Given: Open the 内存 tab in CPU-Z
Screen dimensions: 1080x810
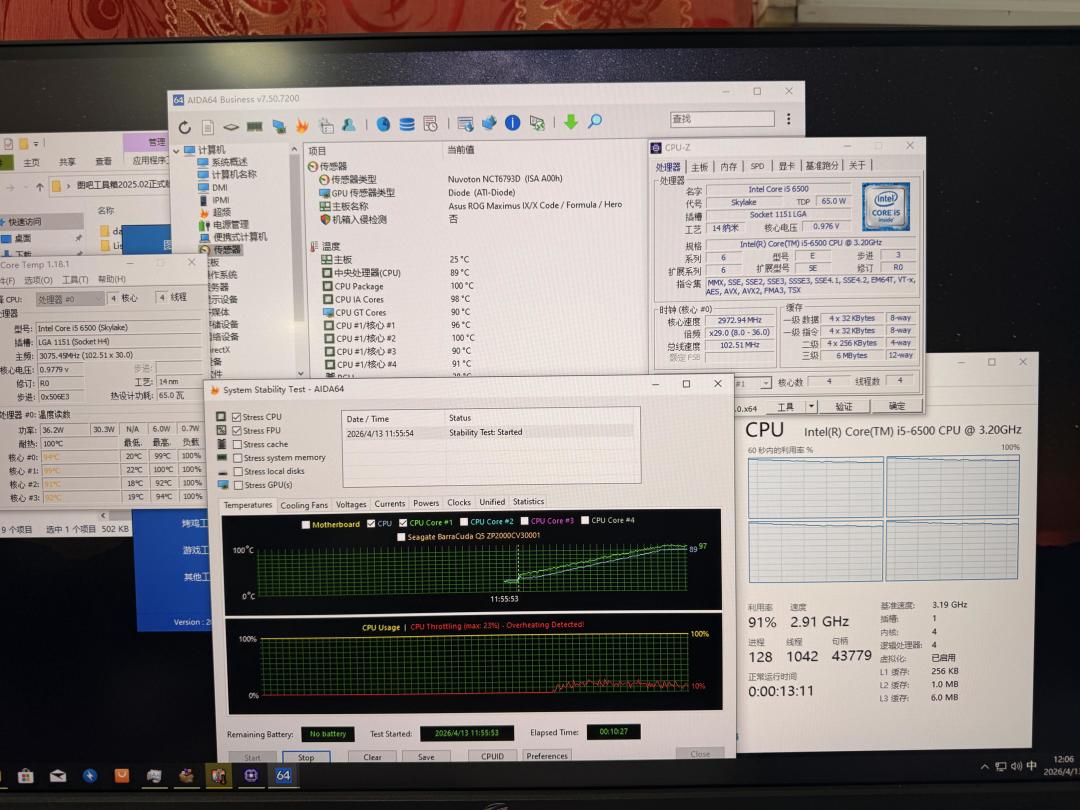Looking at the screenshot, I should tap(729, 166).
